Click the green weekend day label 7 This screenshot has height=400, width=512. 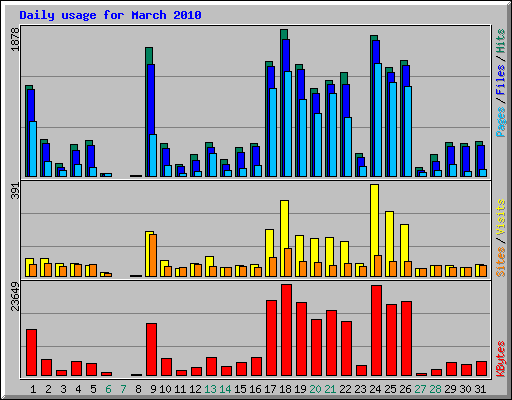tap(123, 389)
